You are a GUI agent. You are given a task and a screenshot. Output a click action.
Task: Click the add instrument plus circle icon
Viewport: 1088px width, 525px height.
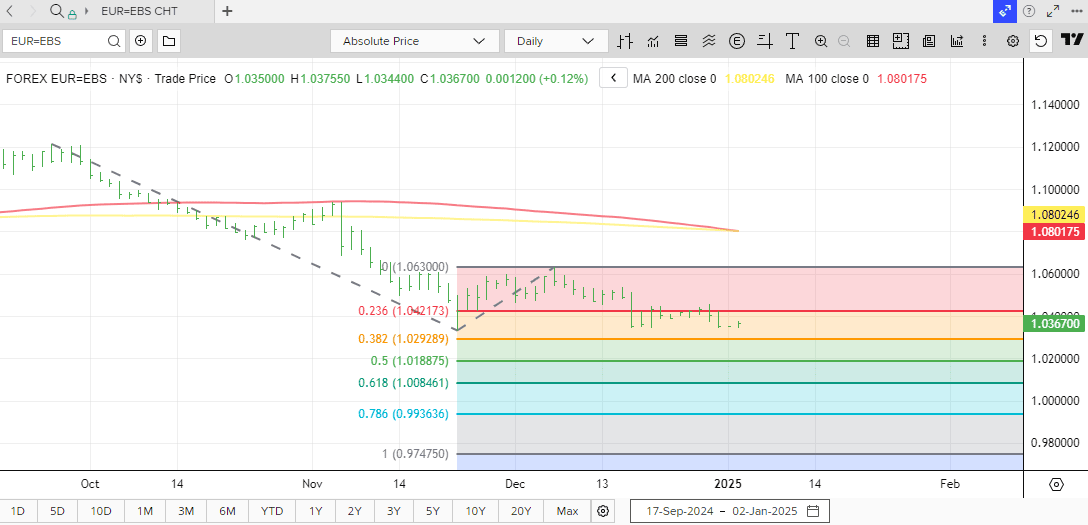tap(141, 41)
